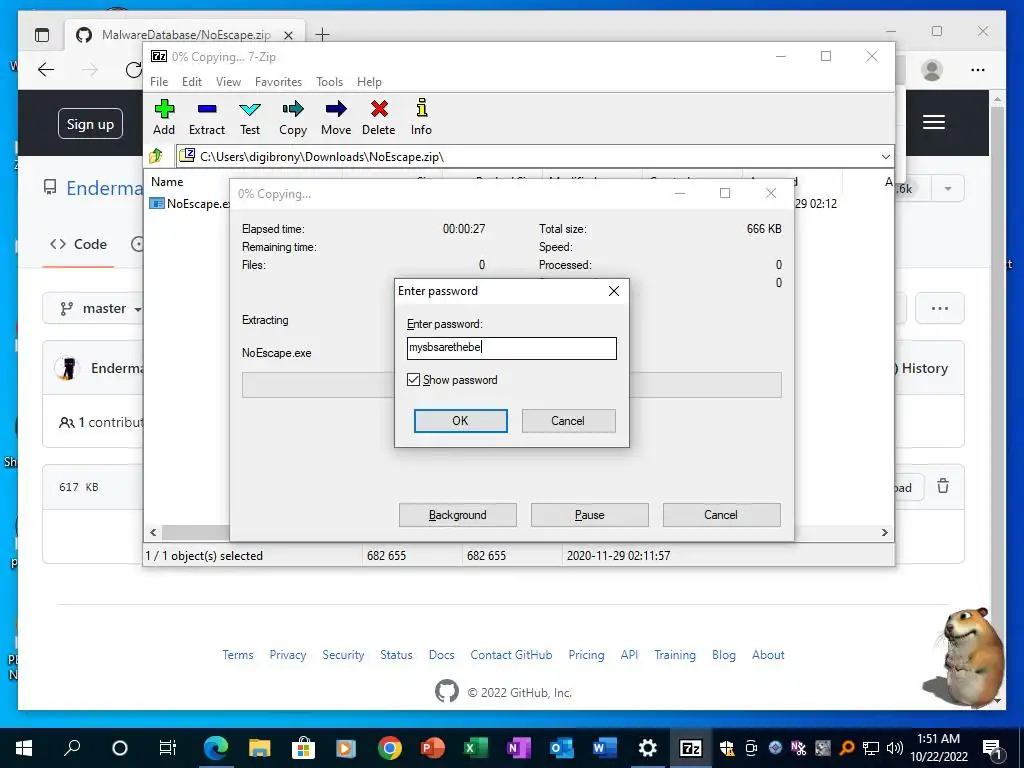Screen dimensions: 1024x768
Task: Open the Code tab on GitHub
Action: (x=78, y=244)
